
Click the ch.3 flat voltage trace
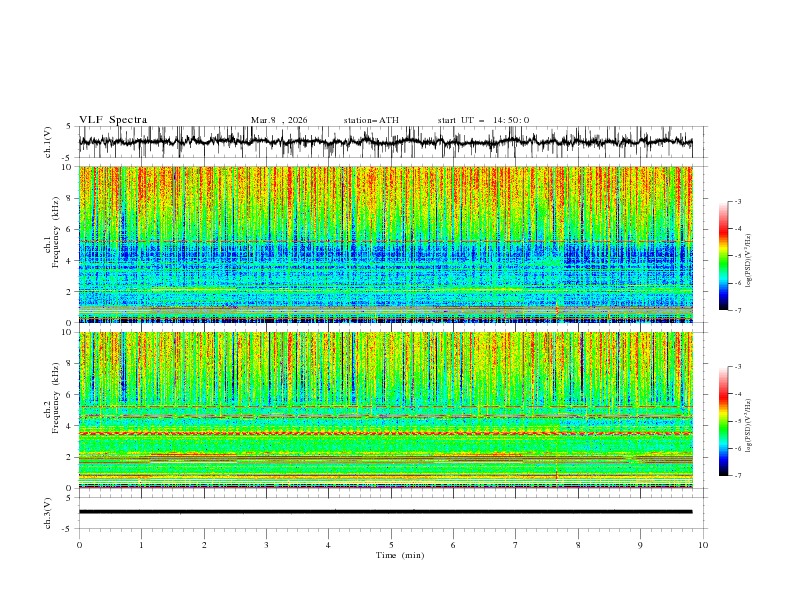385,512
